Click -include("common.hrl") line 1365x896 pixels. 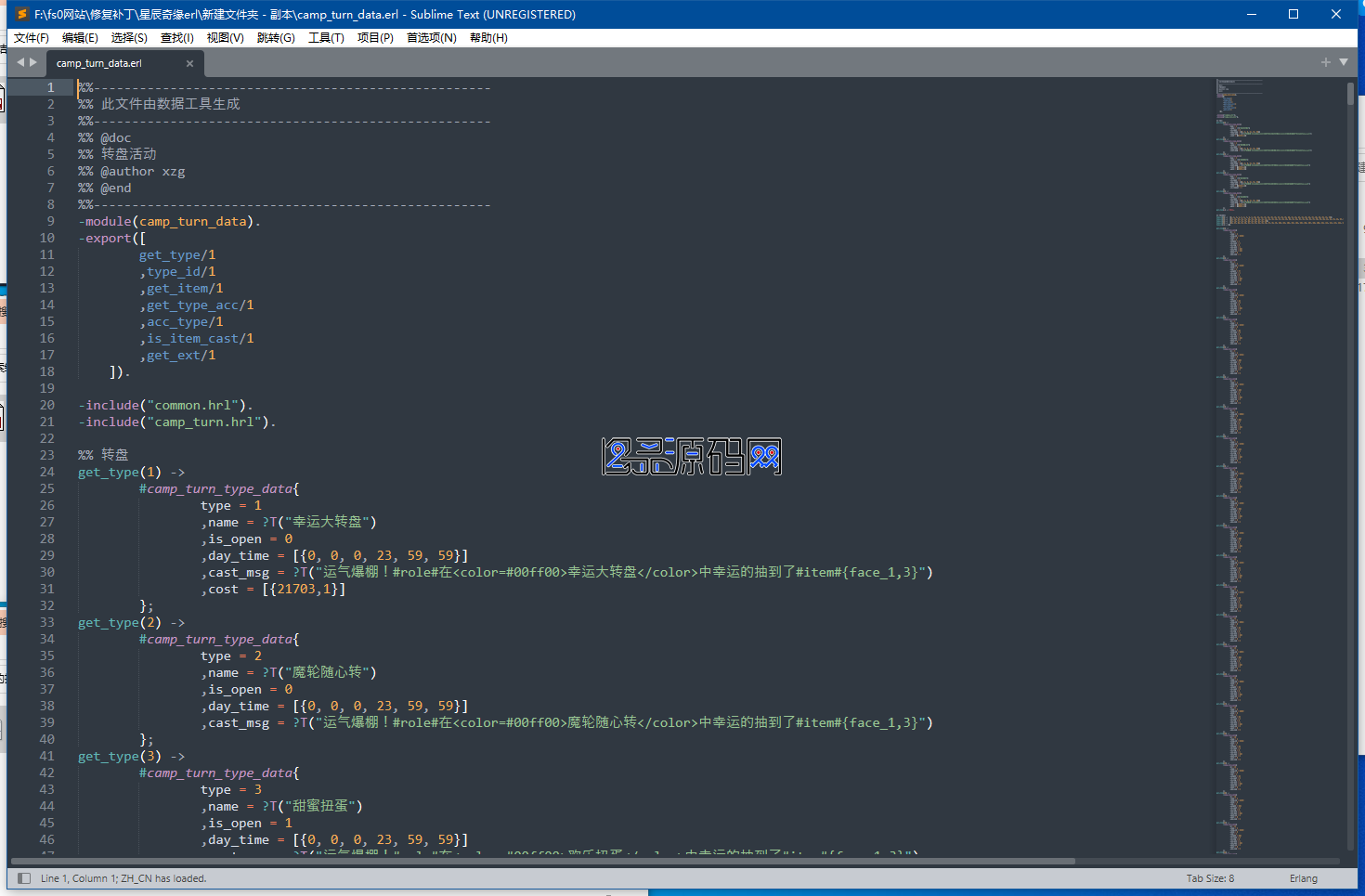(165, 405)
